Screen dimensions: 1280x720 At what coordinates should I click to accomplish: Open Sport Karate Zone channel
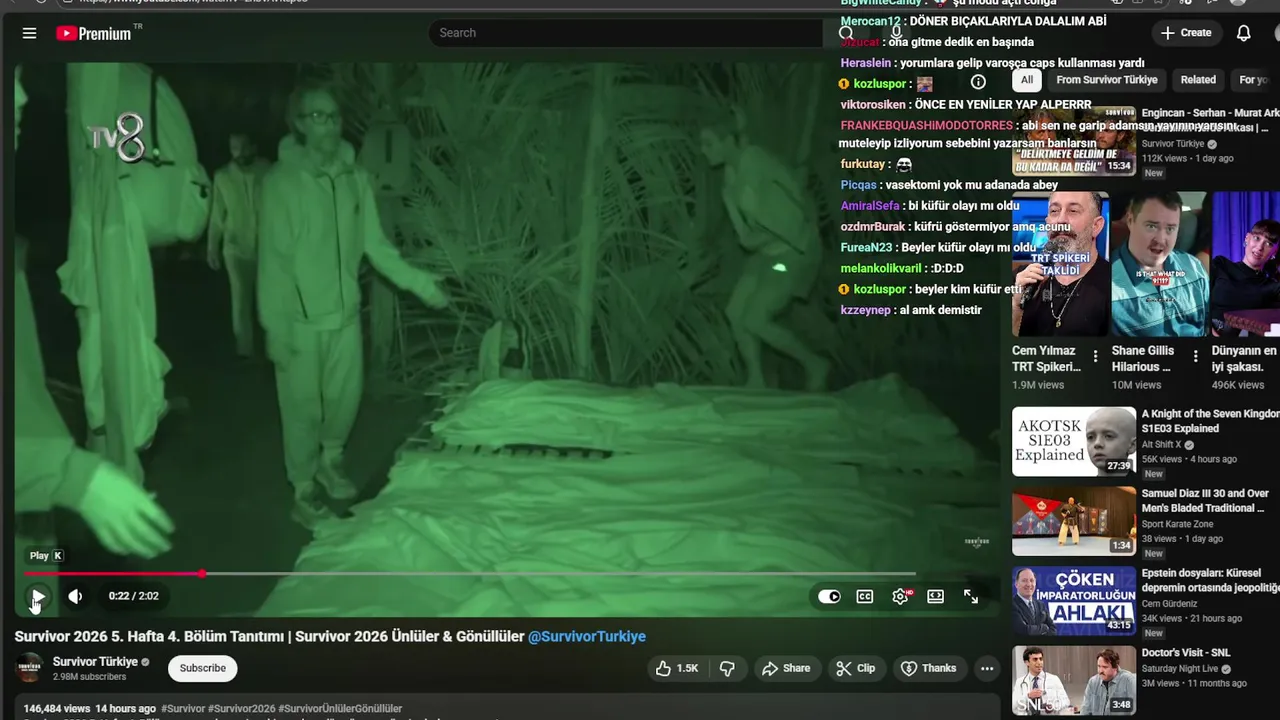tap(1177, 524)
